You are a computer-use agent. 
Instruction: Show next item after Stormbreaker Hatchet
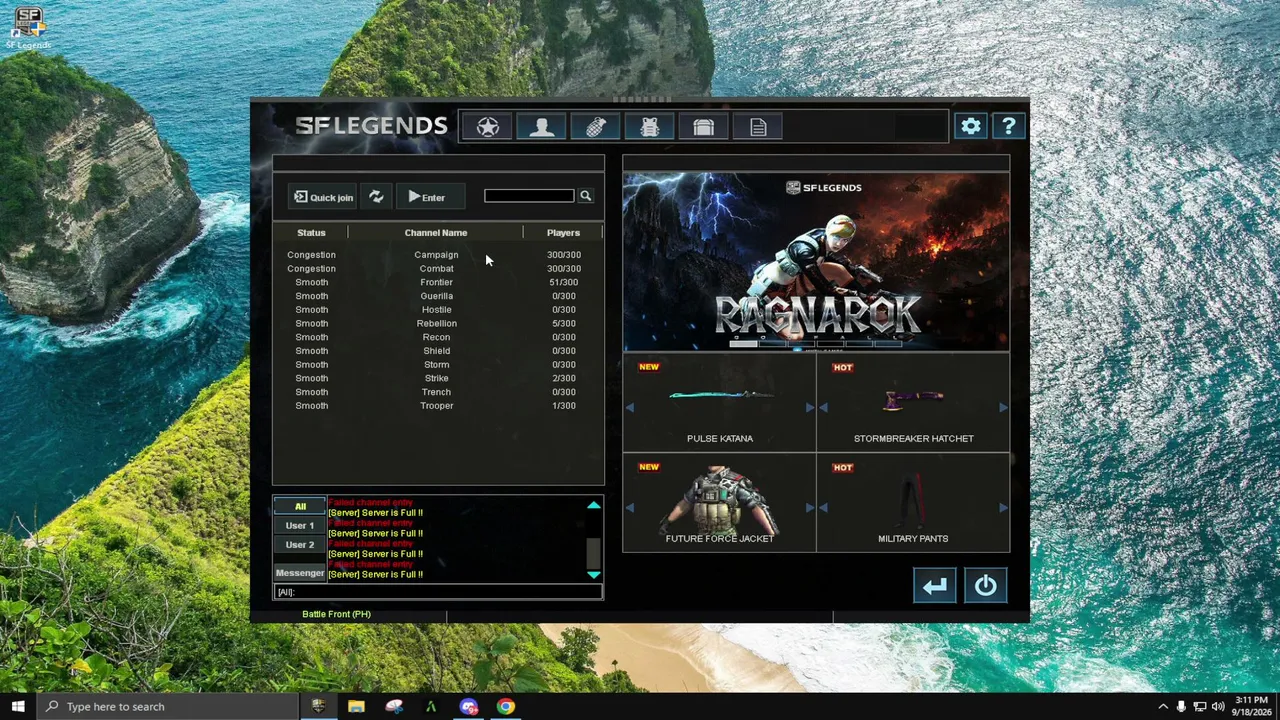(x=1003, y=407)
